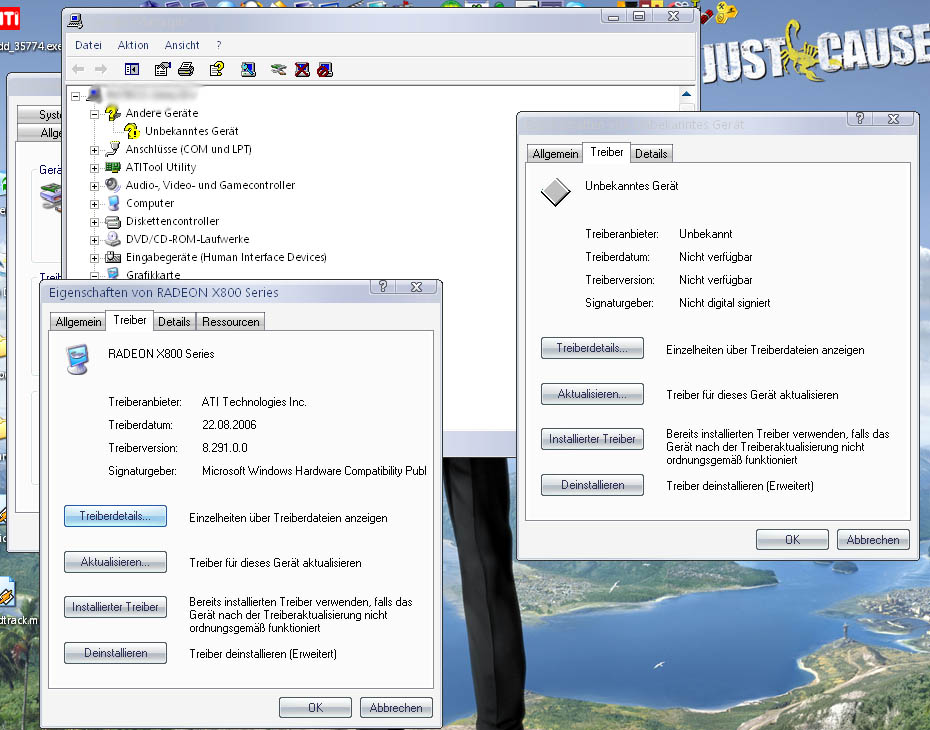930x730 pixels.
Task: Click Aktualisieren... in RADEON X800 properties
Action: [x=115, y=562]
